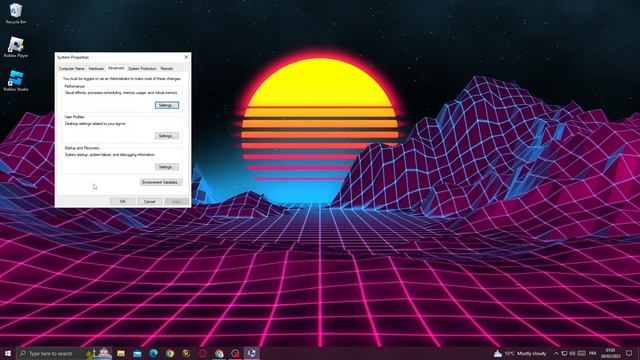Switch to the Computer Name tab
The image size is (640, 360).
tap(72, 69)
